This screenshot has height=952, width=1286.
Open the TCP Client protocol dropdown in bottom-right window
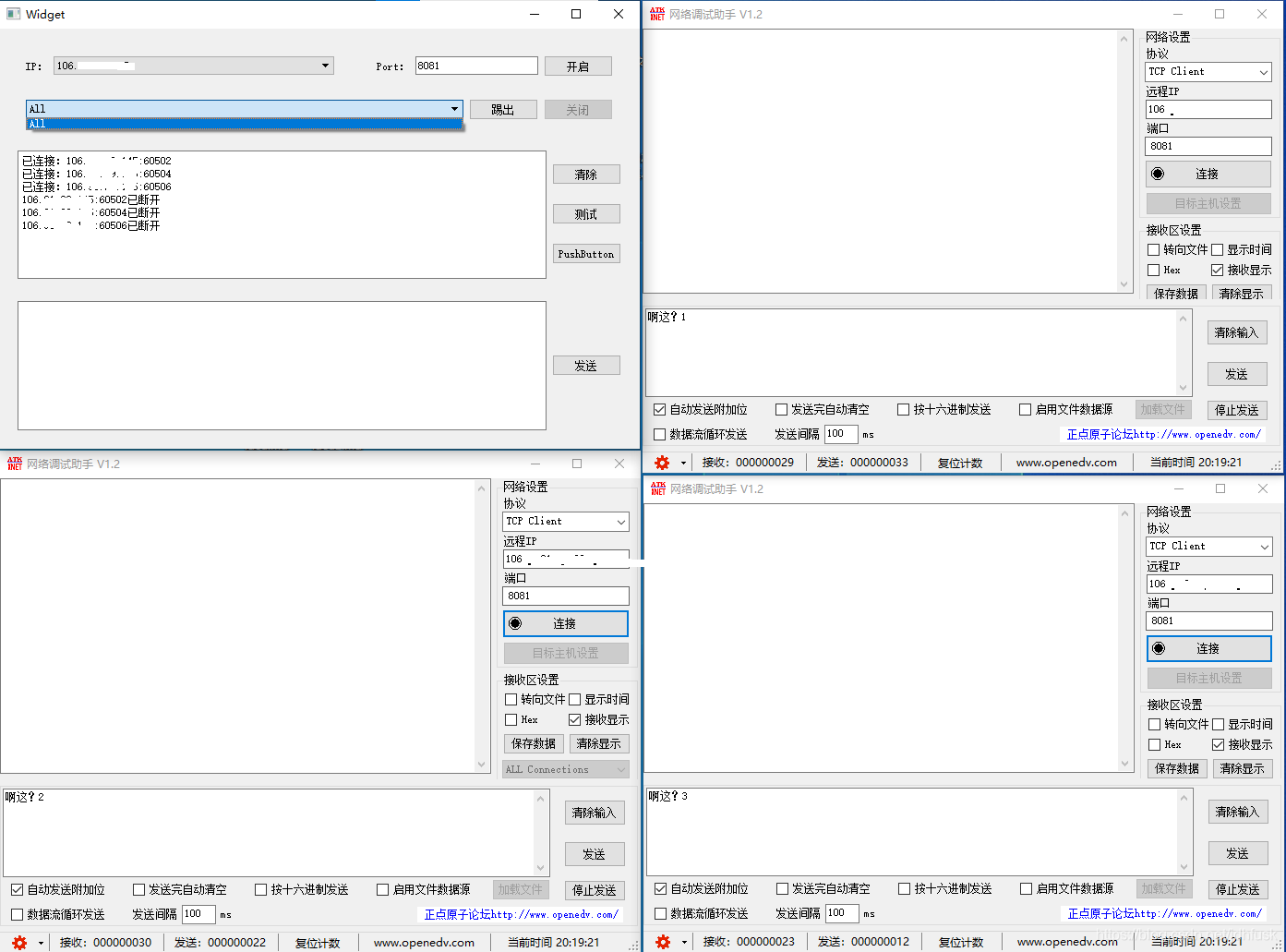(x=1265, y=546)
